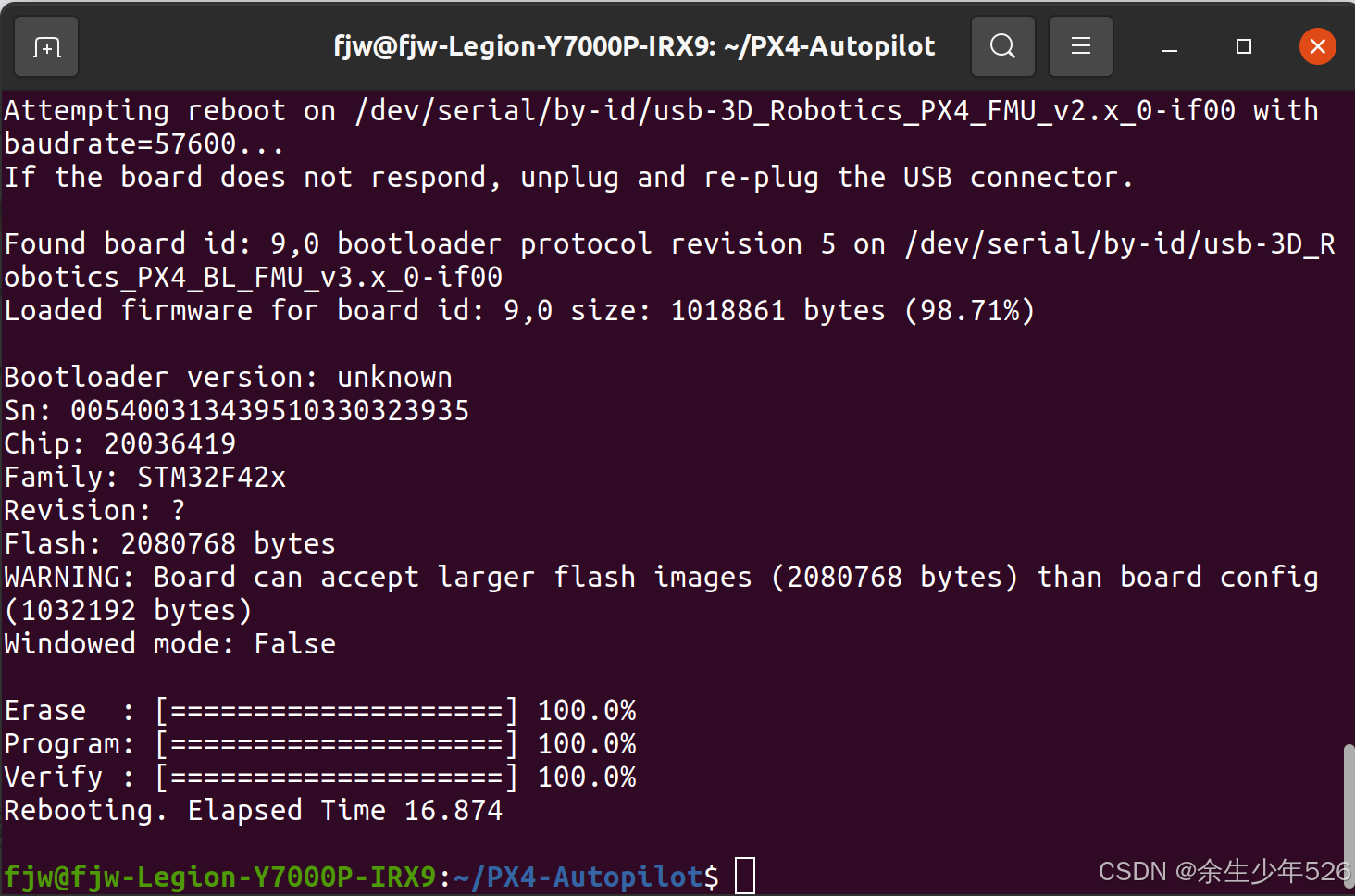Click the CSDN watermark text

click(1222, 870)
